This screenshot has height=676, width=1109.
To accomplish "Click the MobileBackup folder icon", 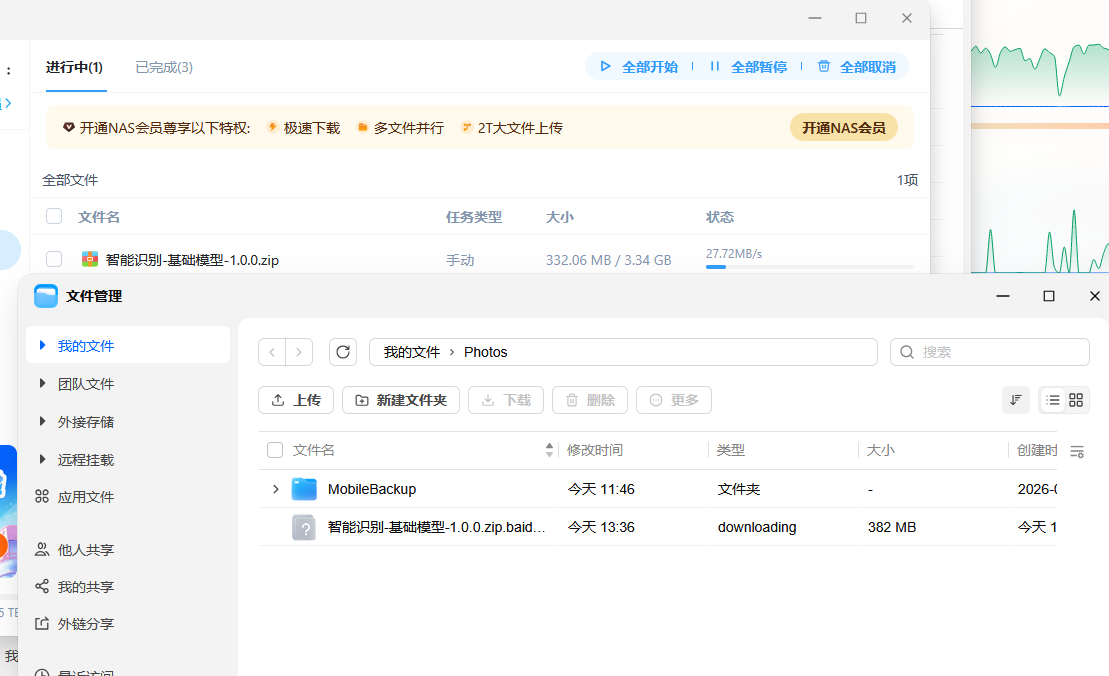I will (x=304, y=489).
